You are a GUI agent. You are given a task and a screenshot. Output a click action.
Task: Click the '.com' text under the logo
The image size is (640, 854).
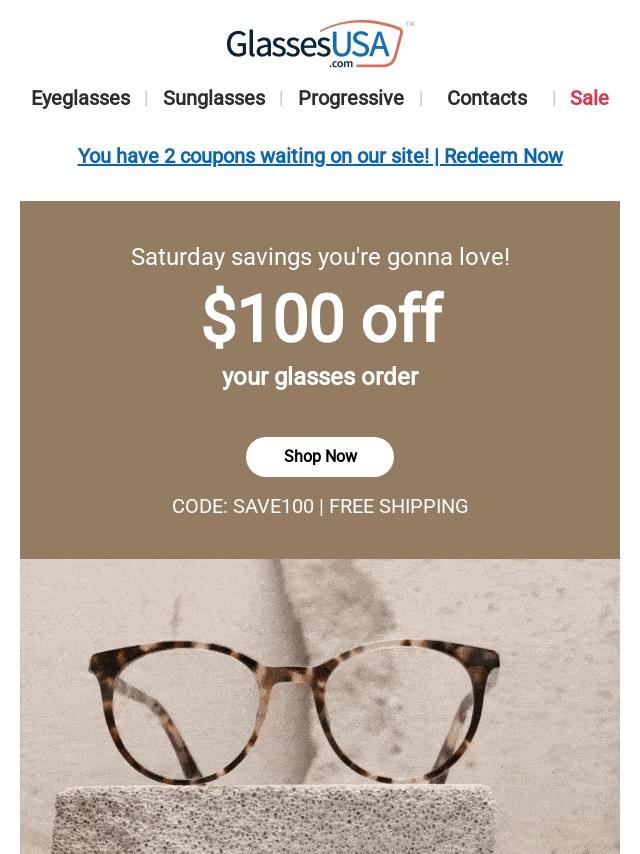click(x=341, y=63)
